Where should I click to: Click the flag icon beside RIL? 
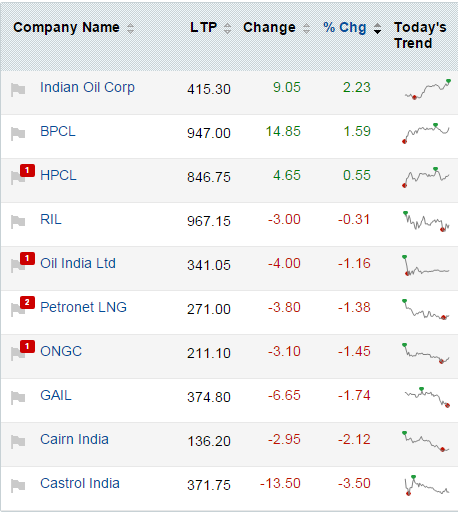18,222
